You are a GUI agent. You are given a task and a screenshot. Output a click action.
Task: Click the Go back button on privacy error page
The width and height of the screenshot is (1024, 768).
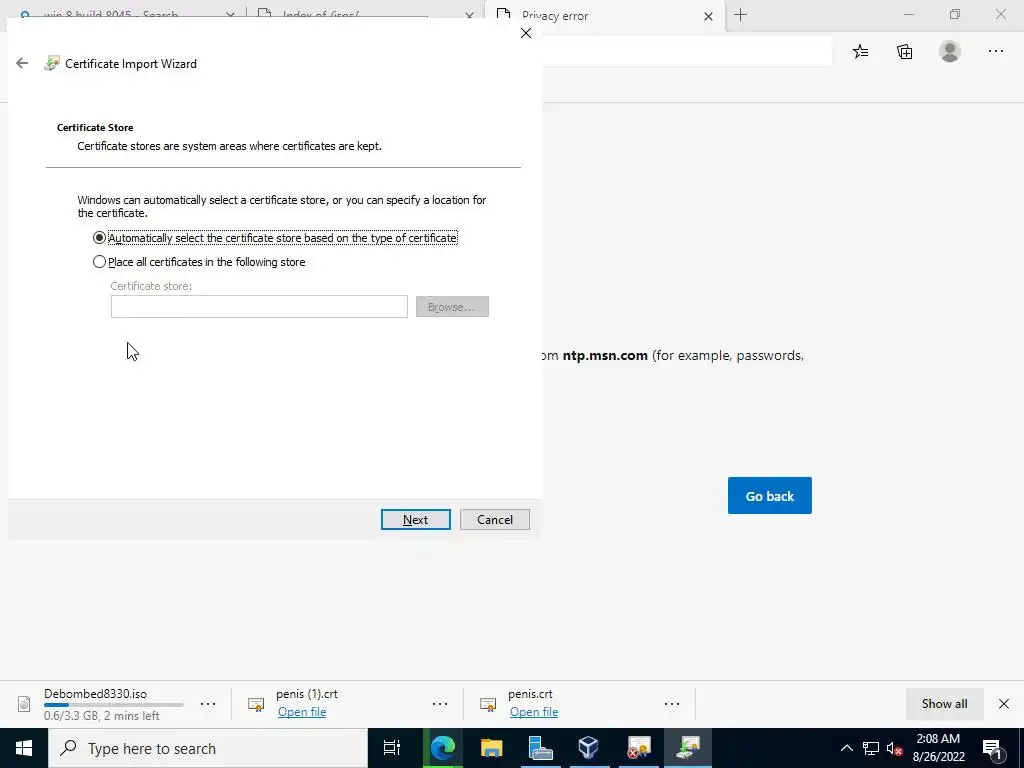click(x=769, y=496)
